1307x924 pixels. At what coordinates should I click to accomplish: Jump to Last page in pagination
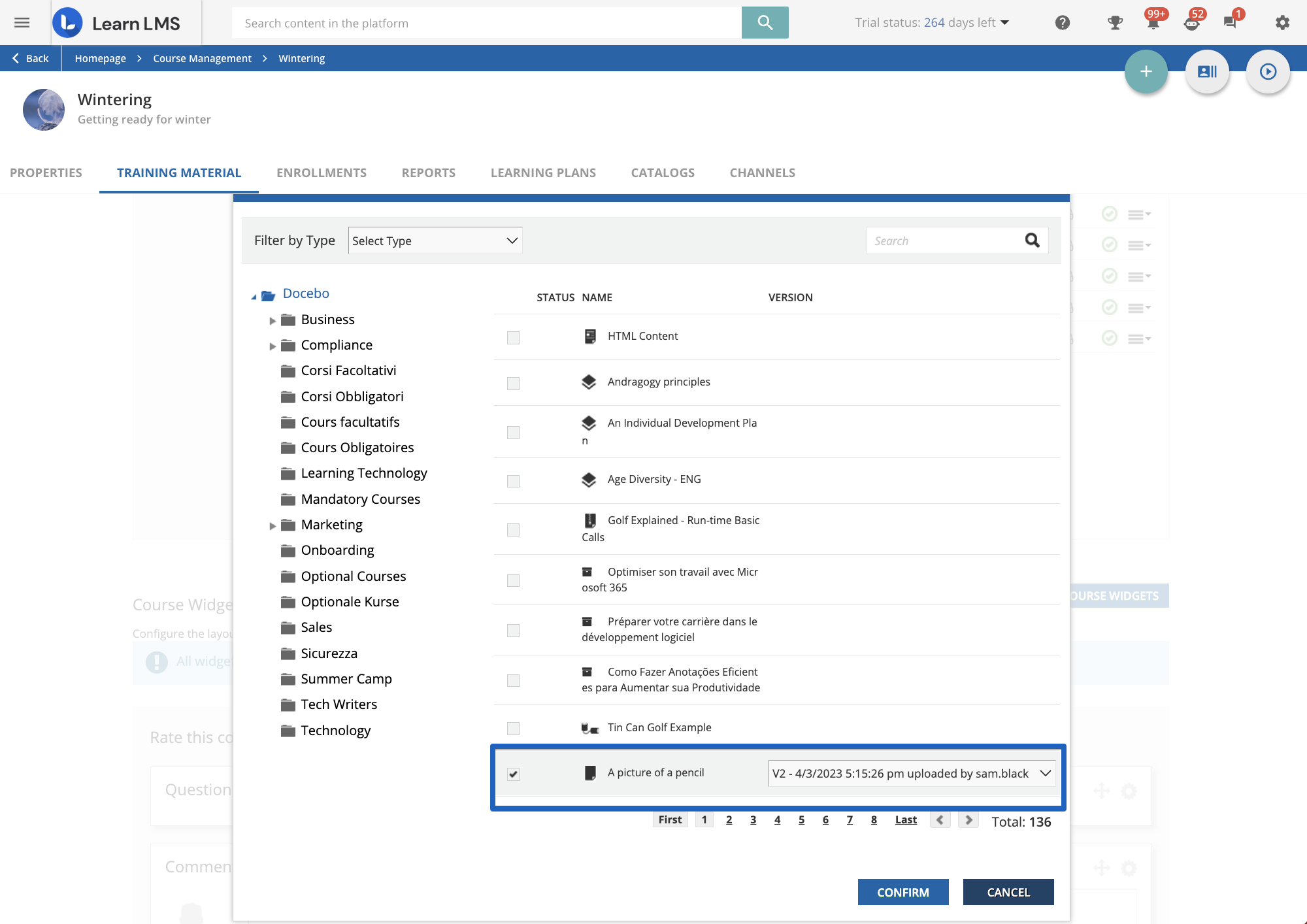[906, 819]
